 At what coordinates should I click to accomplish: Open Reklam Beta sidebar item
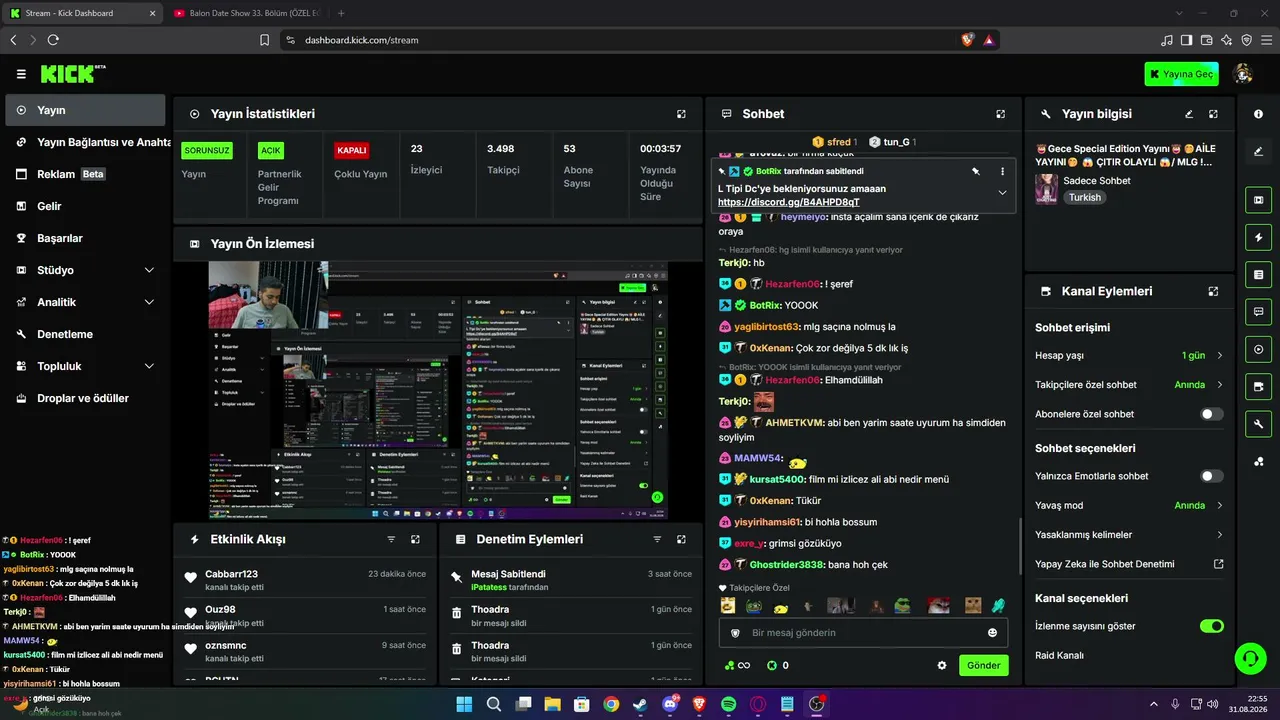pyautogui.click(x=85, y=174)
